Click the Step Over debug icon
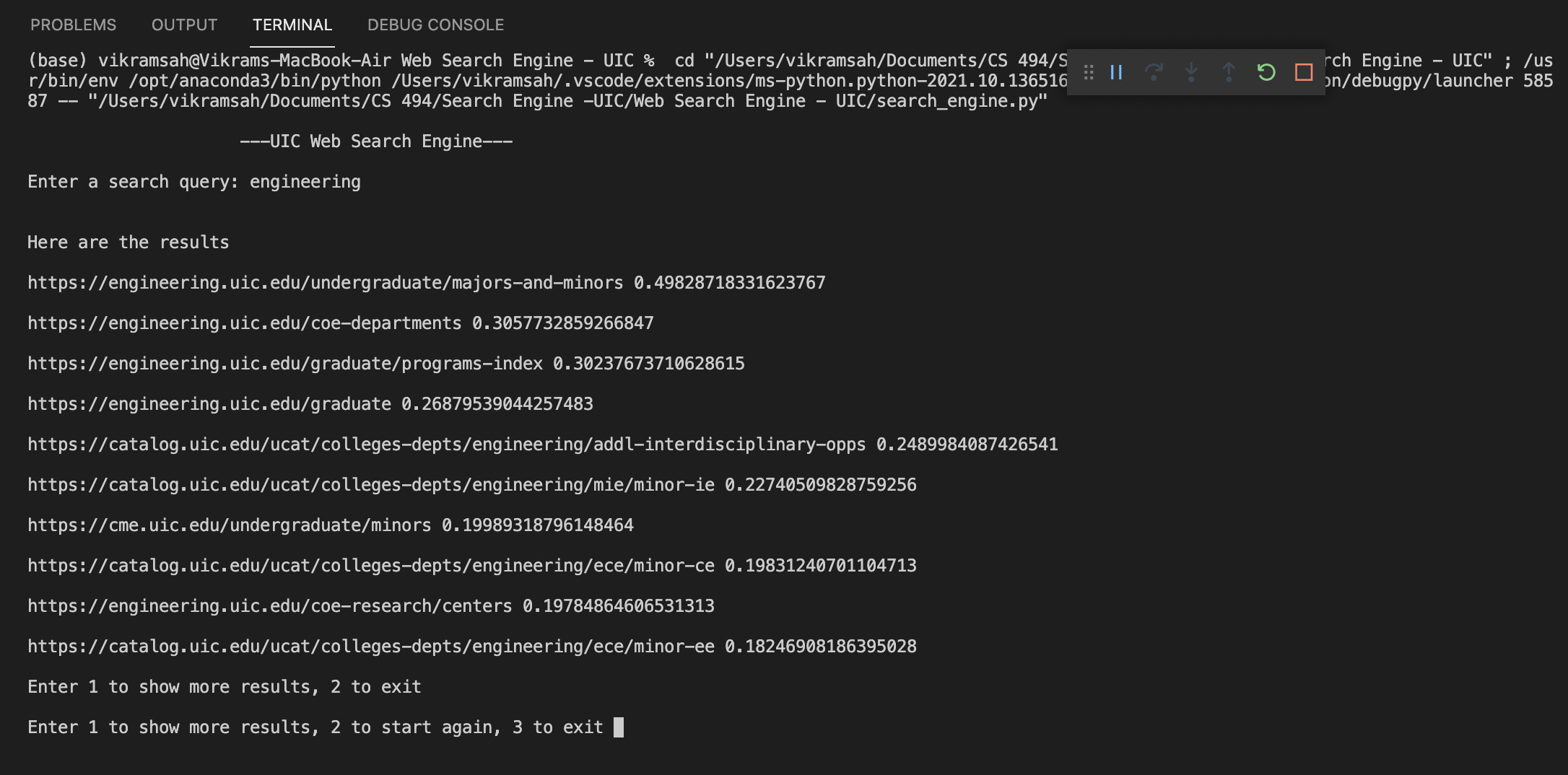This screenshot has height=775, width=1568. 1154,72
